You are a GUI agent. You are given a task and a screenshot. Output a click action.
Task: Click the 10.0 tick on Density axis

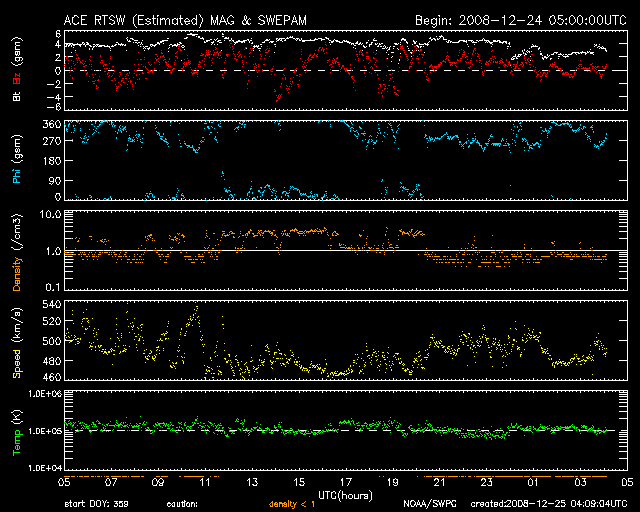click(51, 215)
